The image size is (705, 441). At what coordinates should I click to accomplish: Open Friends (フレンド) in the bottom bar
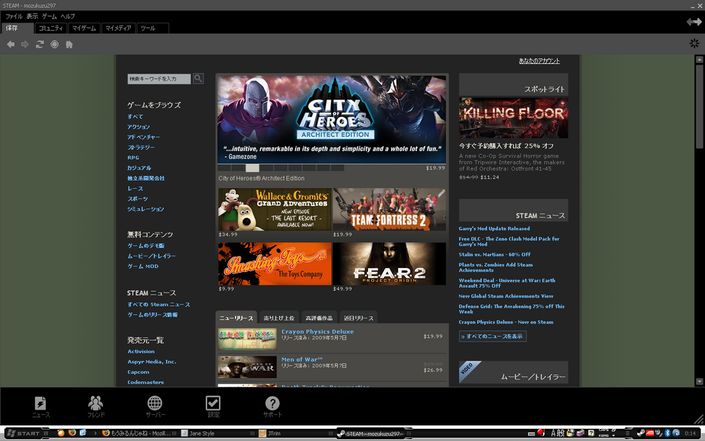96,406
